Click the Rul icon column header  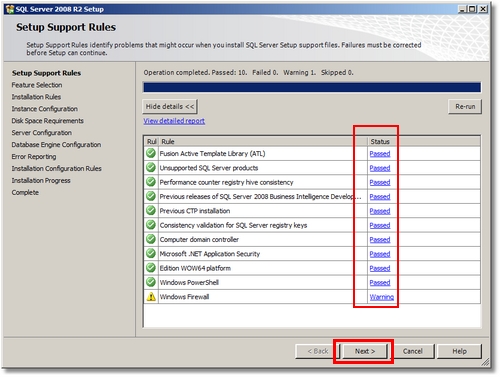(151, 142)
